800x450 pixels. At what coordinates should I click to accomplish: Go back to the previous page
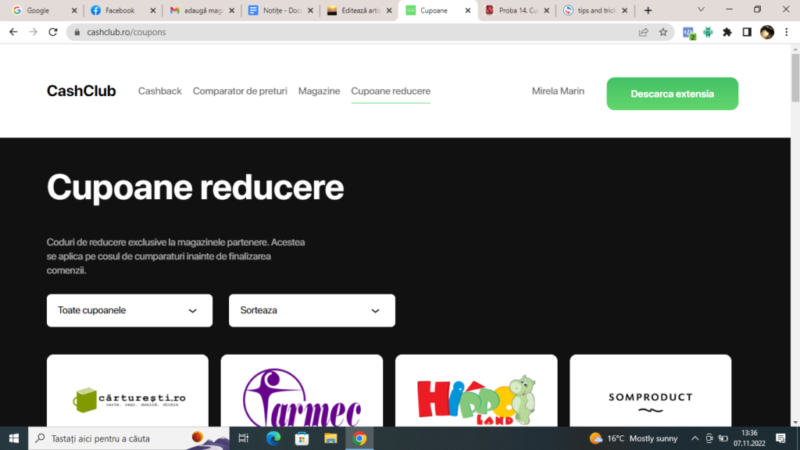click(x=13, y=32)
